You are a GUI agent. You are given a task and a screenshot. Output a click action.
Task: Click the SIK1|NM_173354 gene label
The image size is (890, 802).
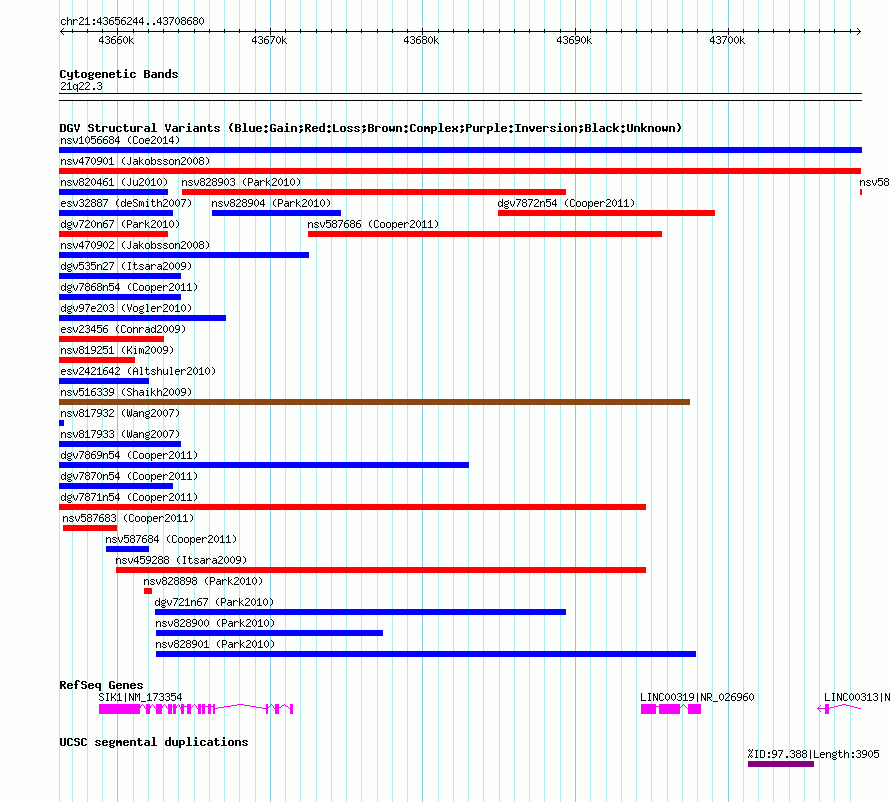point(140,697)
